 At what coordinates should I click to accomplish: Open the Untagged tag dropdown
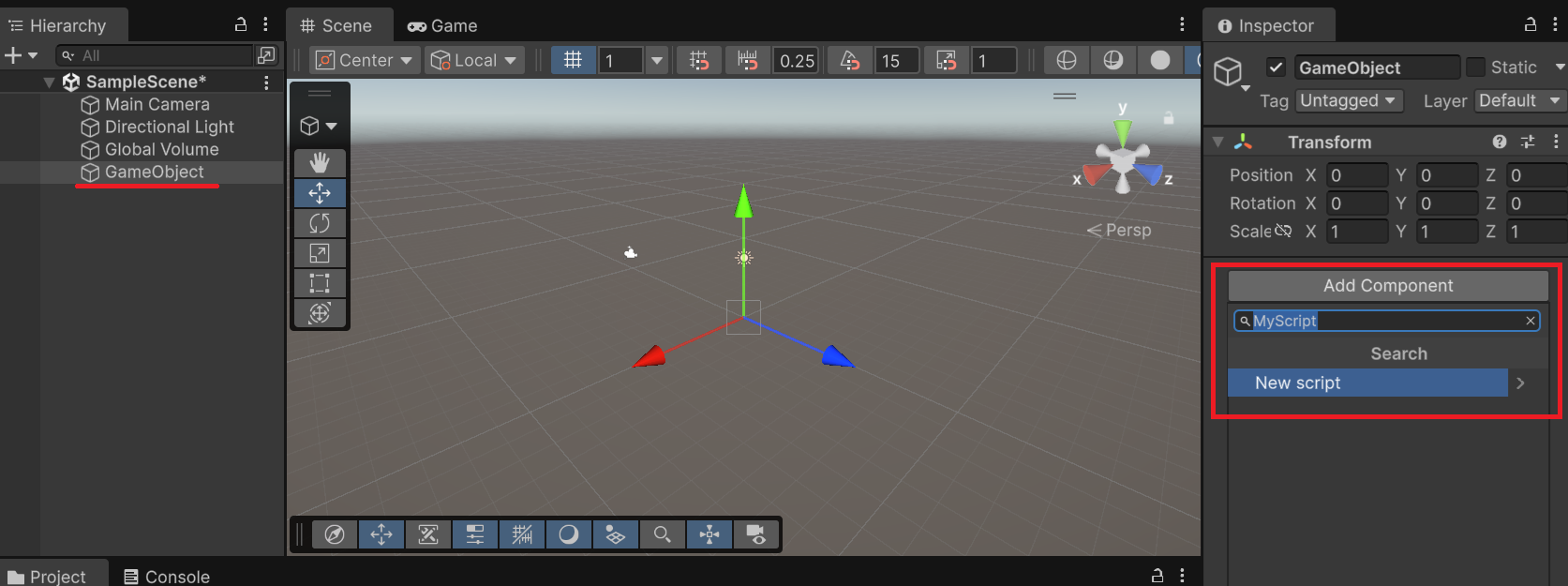point(1349,100)
